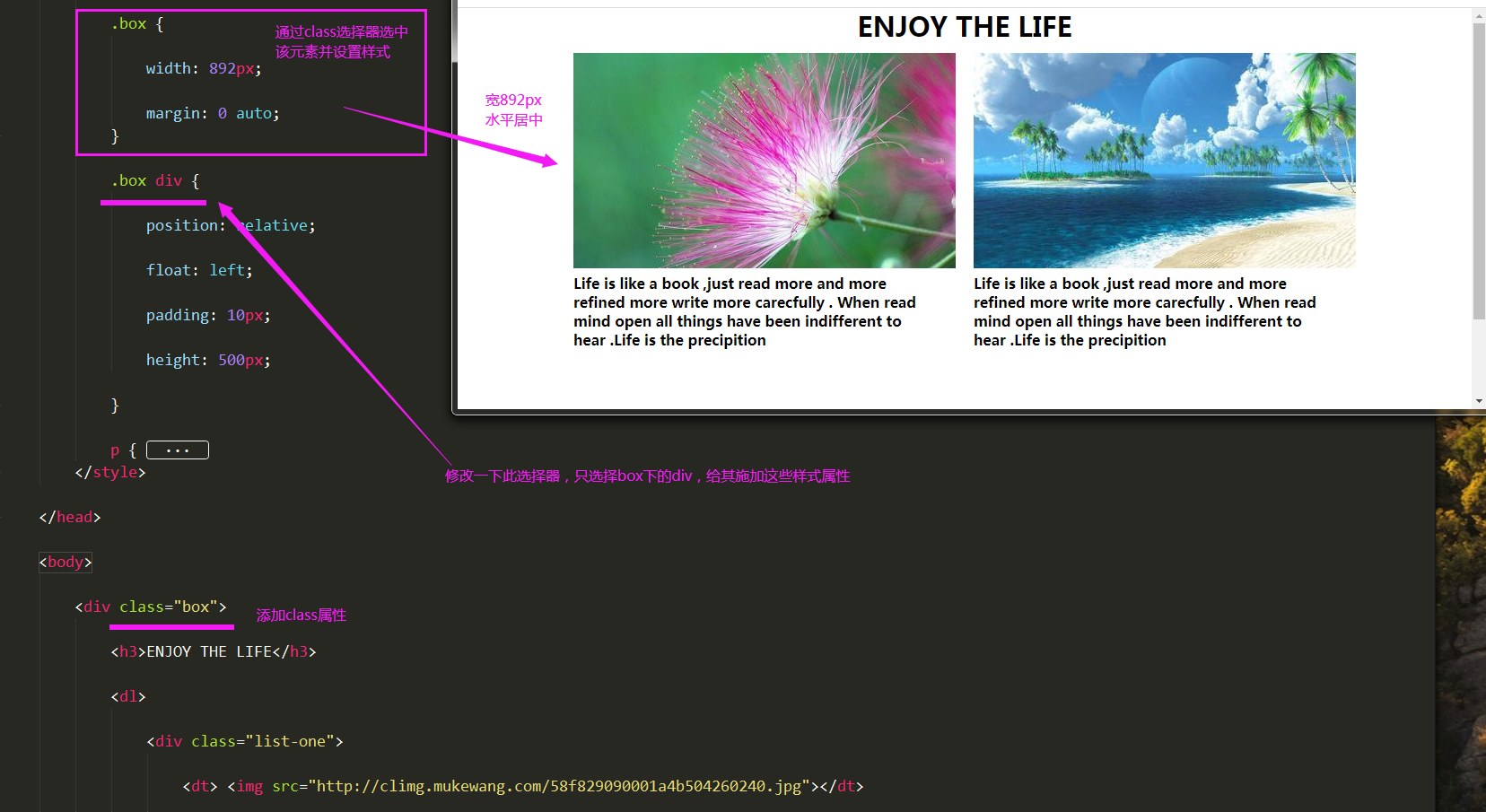
Task: Click the <div class="box"> code line
Action: 151,607
